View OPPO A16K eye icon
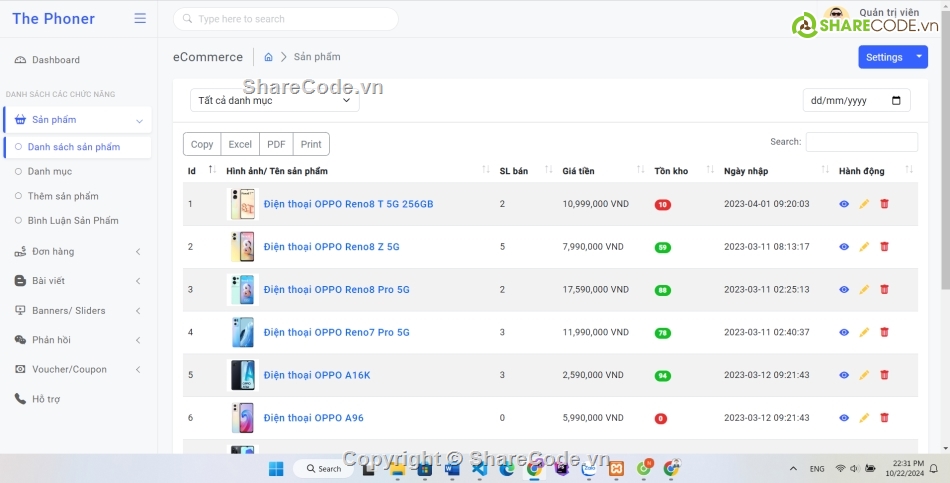Viewport: 950px width, 483px height. [844, 375]
